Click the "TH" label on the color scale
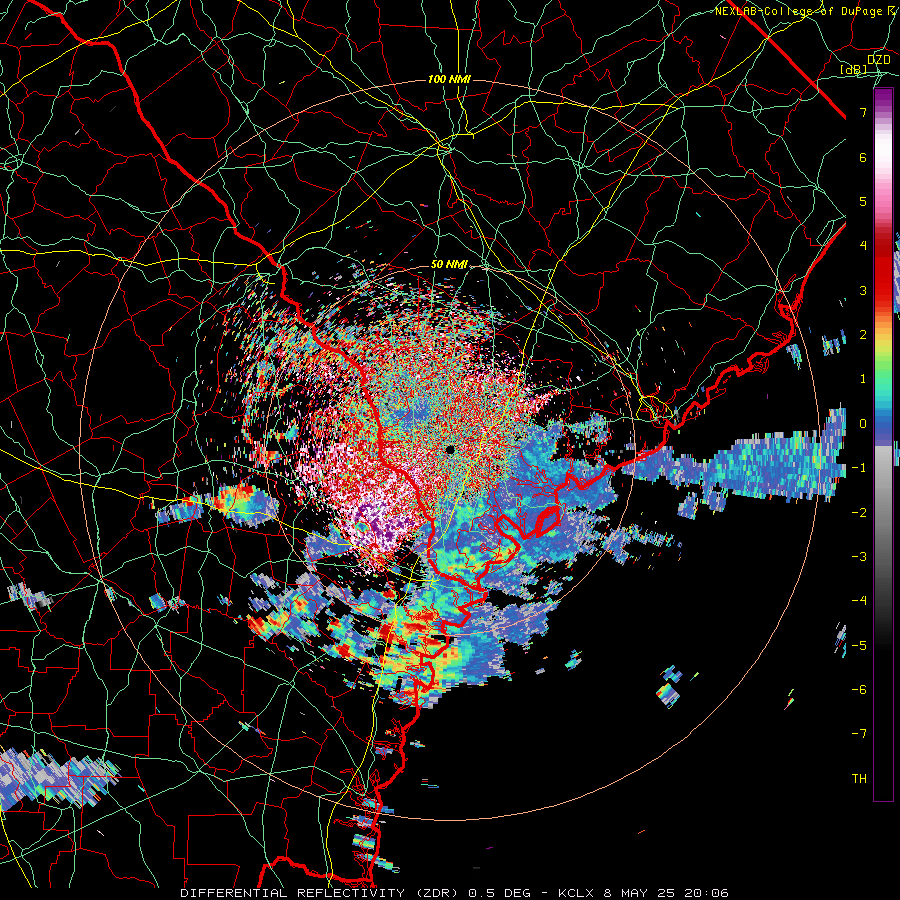 coord(859,778)
